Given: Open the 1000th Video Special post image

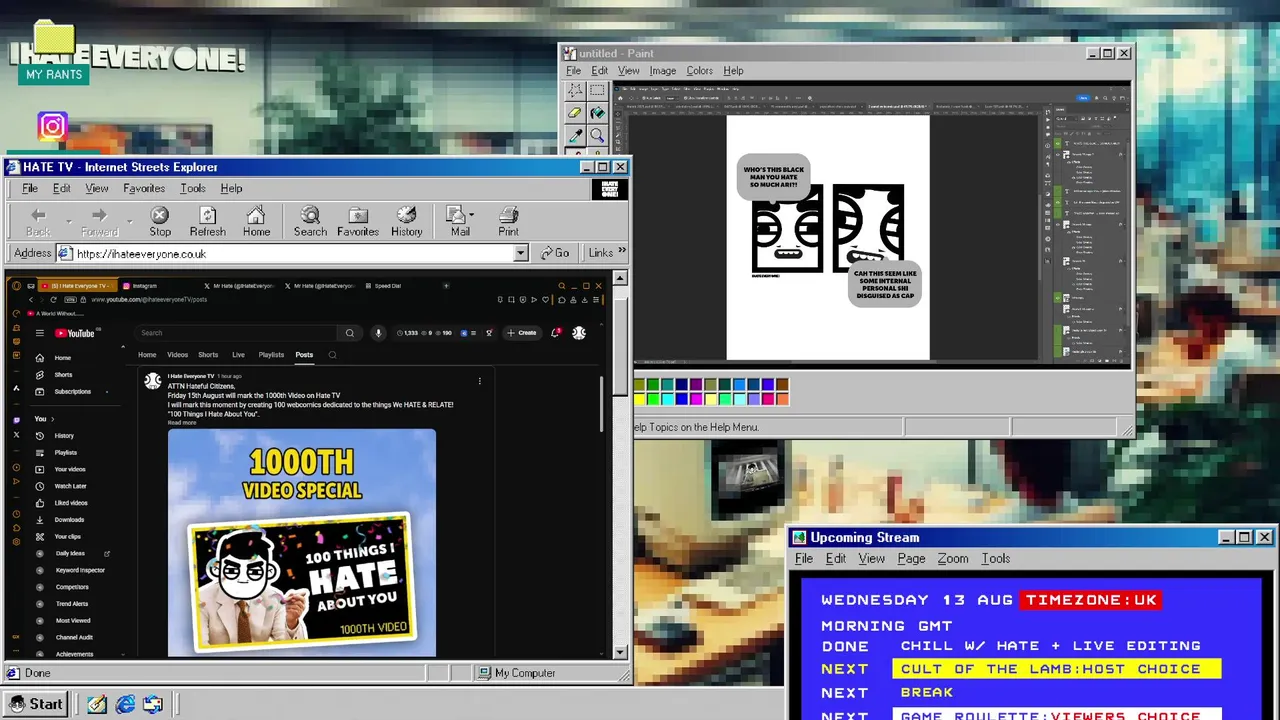Looking at the screenshot, I should click(x=302, y=543).
